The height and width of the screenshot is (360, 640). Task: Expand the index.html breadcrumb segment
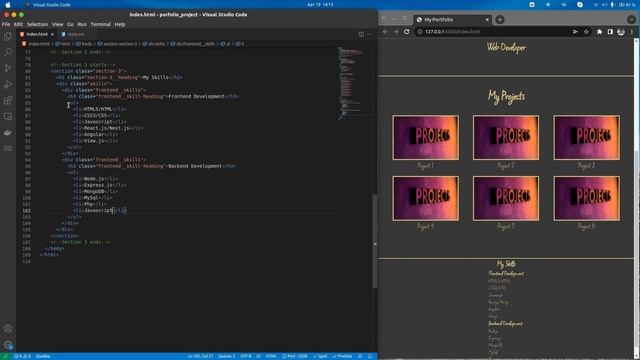coord(36,44)
